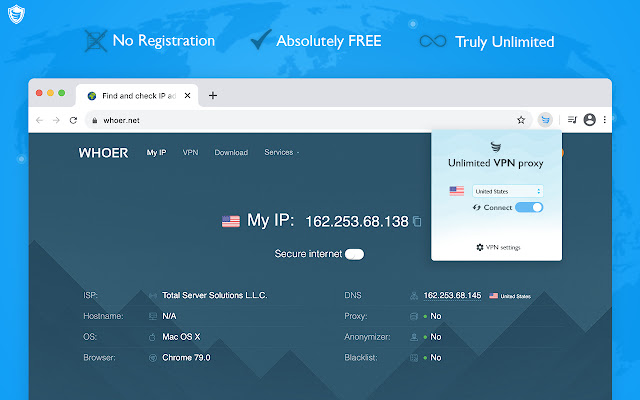Open a new browser tab

coord(213,96)
